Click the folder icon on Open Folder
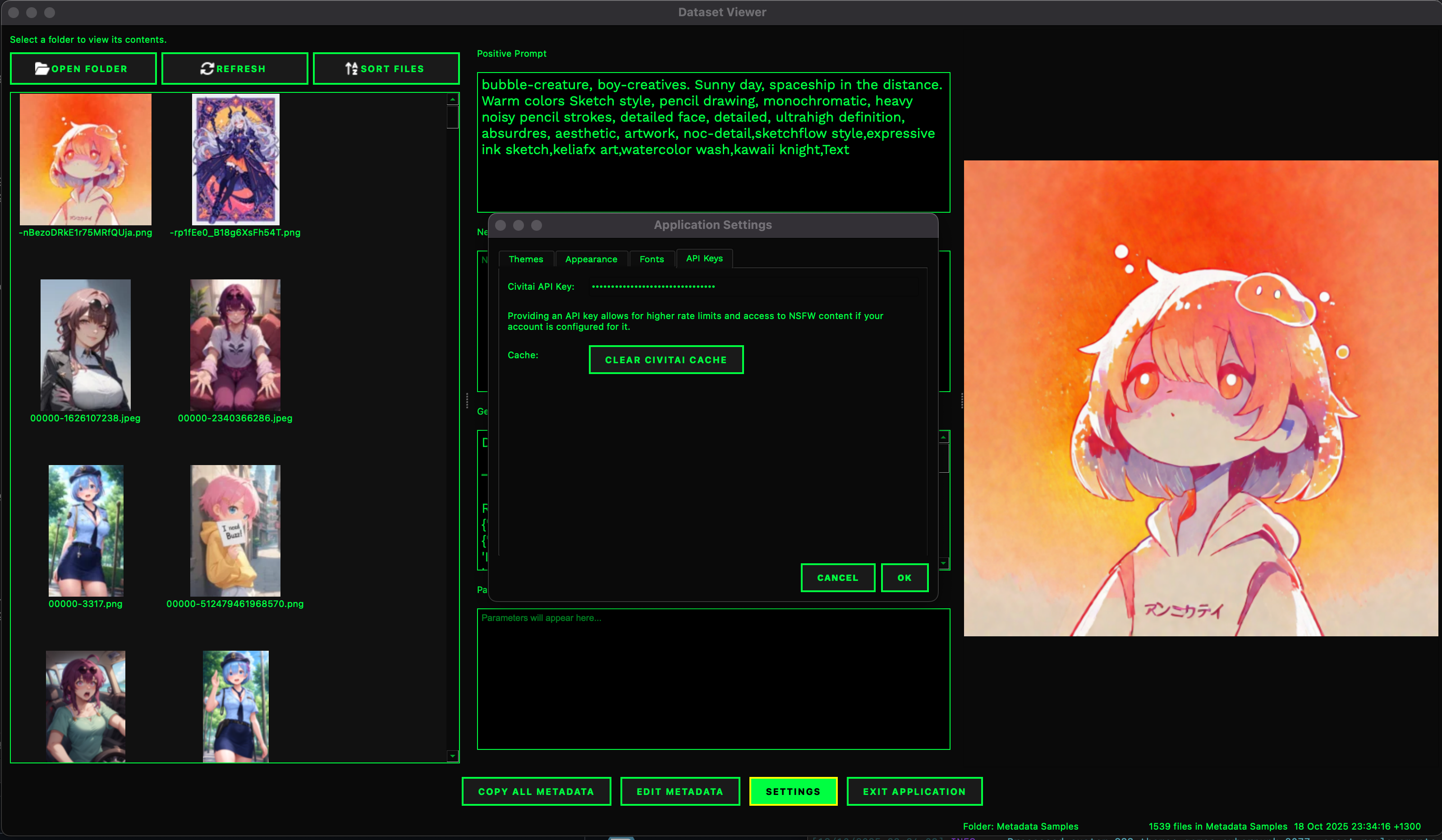 coord(42,68)
